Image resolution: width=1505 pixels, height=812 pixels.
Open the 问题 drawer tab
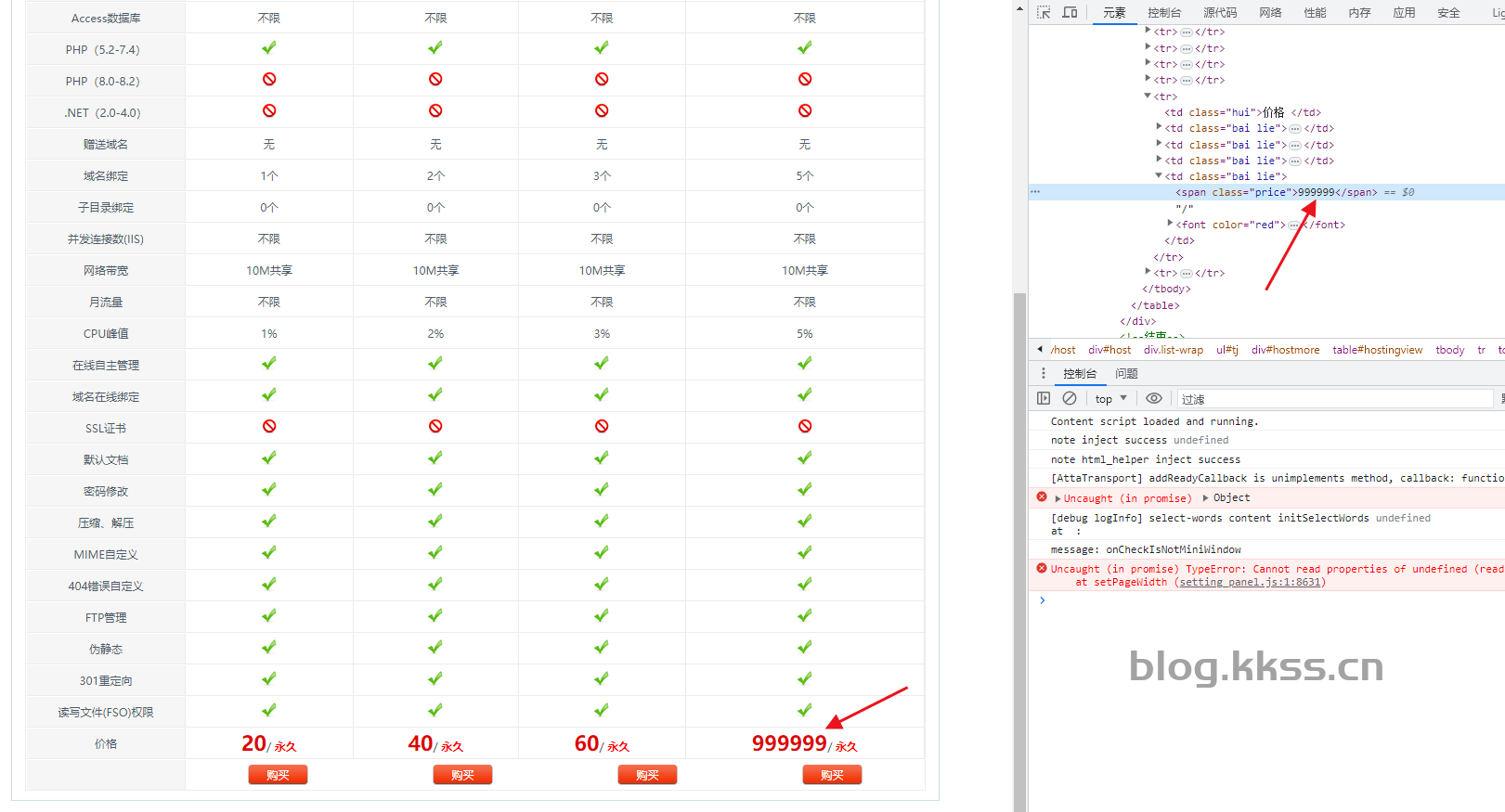click(1126, 373)
